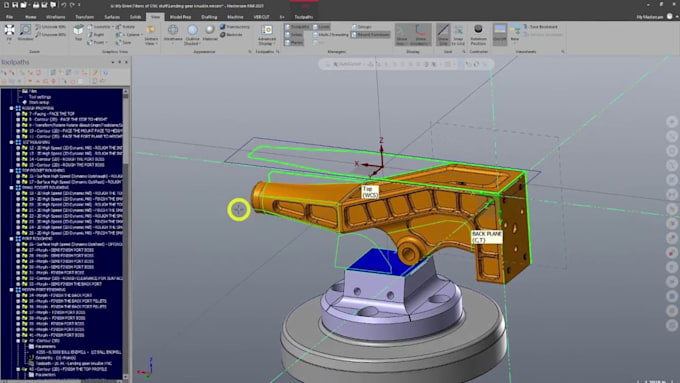Click the print icon in quick access toolbar
The width and height of the screenshot is (680, 383).
tap(36, 5)
